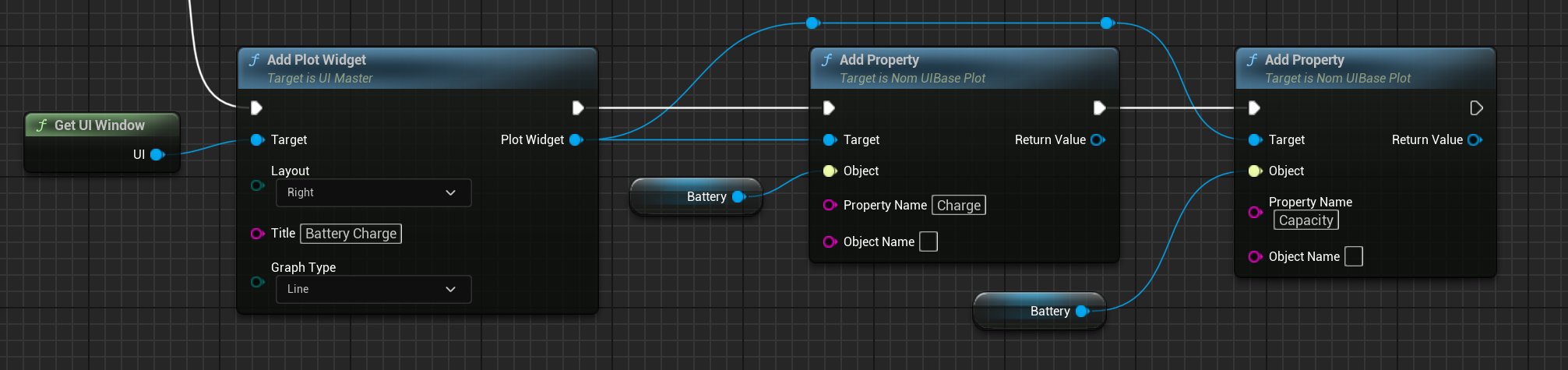
Task: Click the Property Name field containing Capacity
Action: [1305, 220]
